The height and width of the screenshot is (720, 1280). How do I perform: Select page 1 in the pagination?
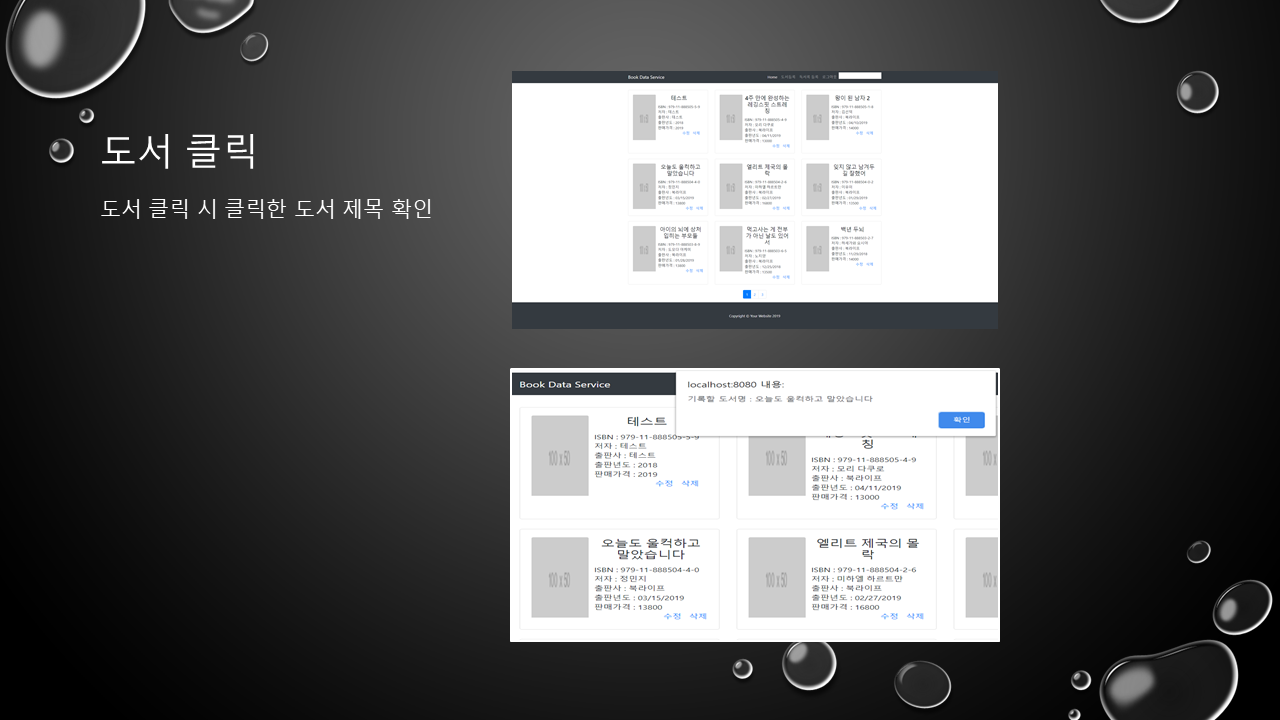click(747, 294)
